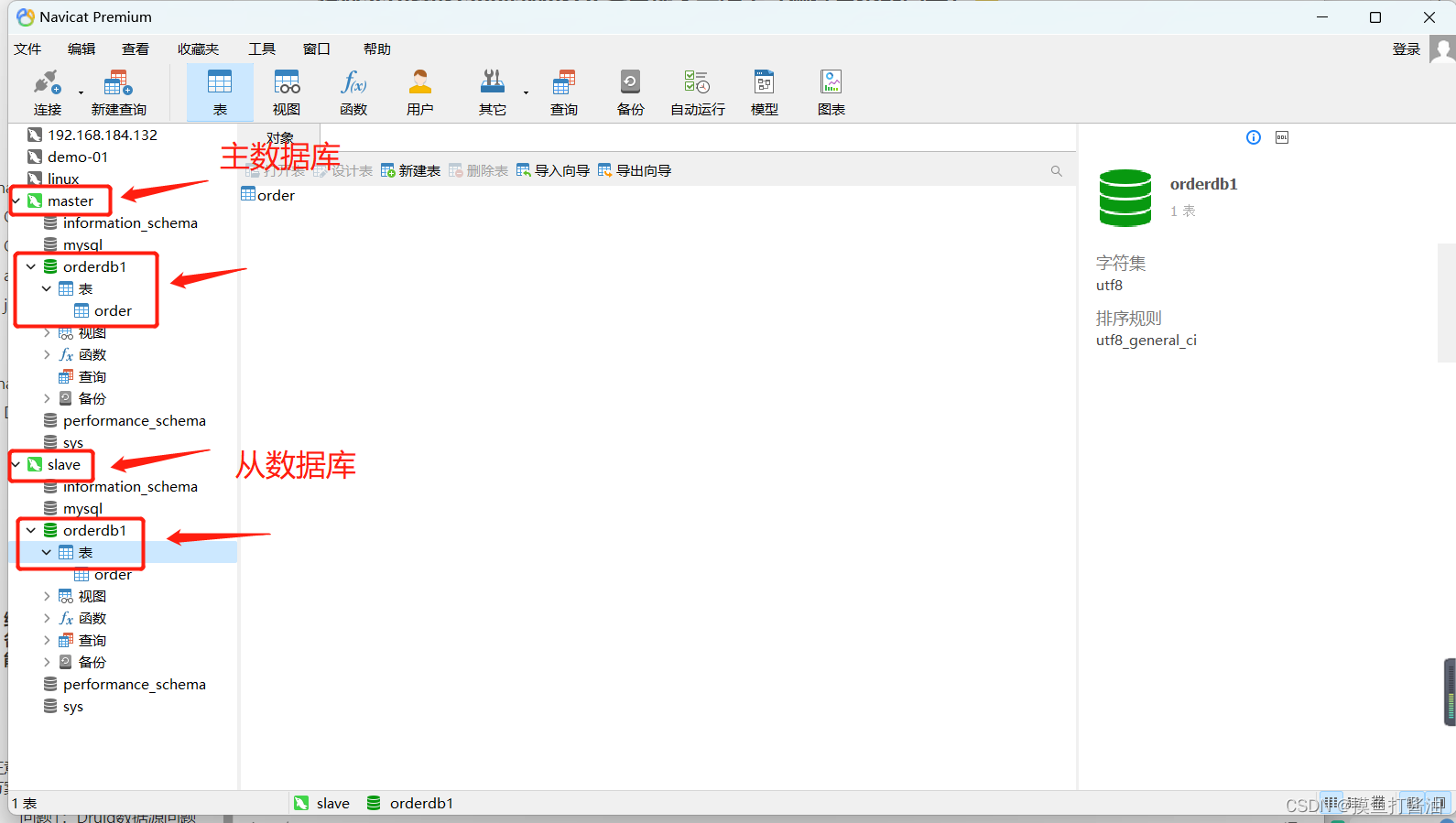Collapse the master connection node

click(16, 200)
